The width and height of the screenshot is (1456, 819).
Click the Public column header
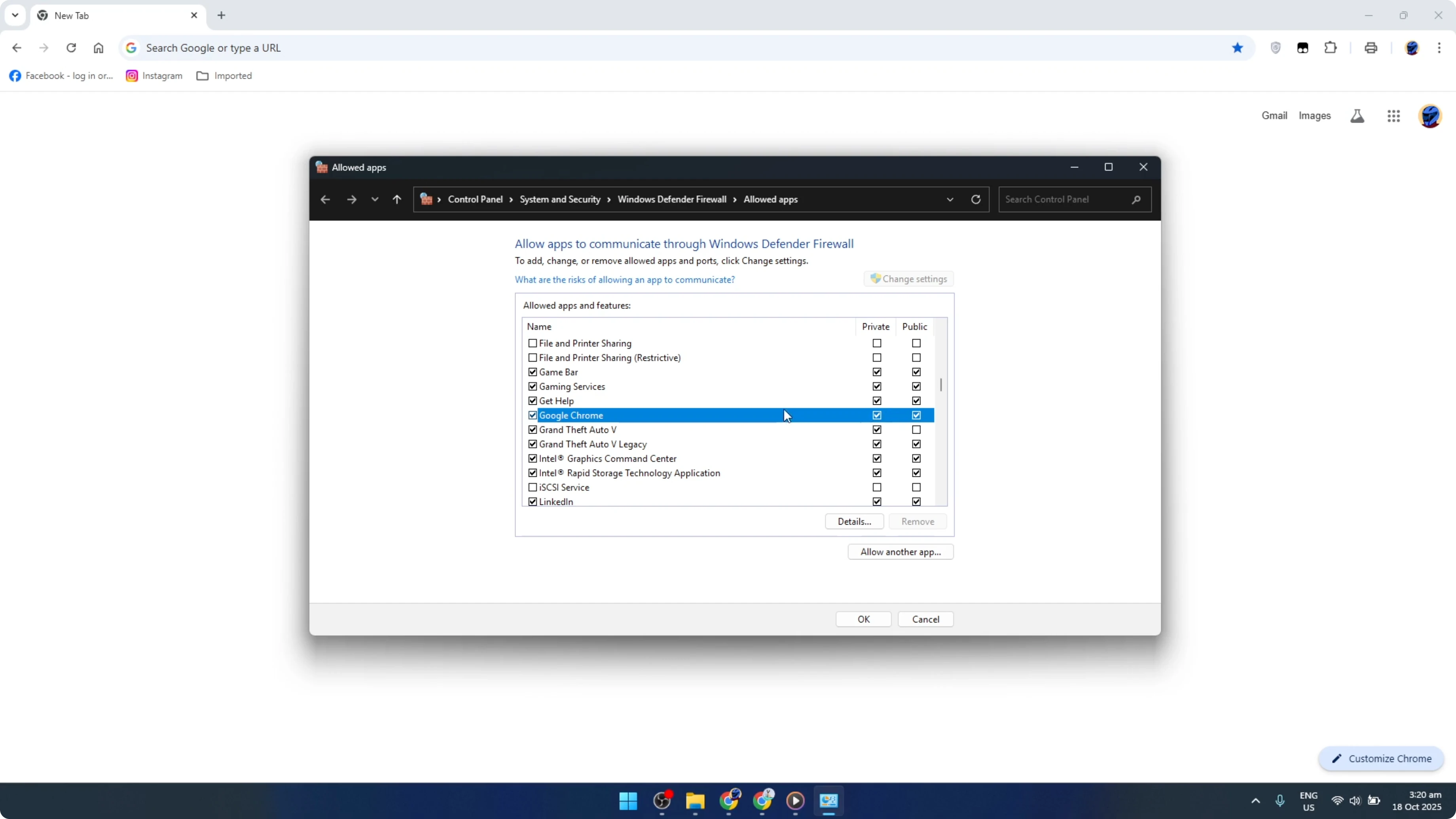(914, 327)
